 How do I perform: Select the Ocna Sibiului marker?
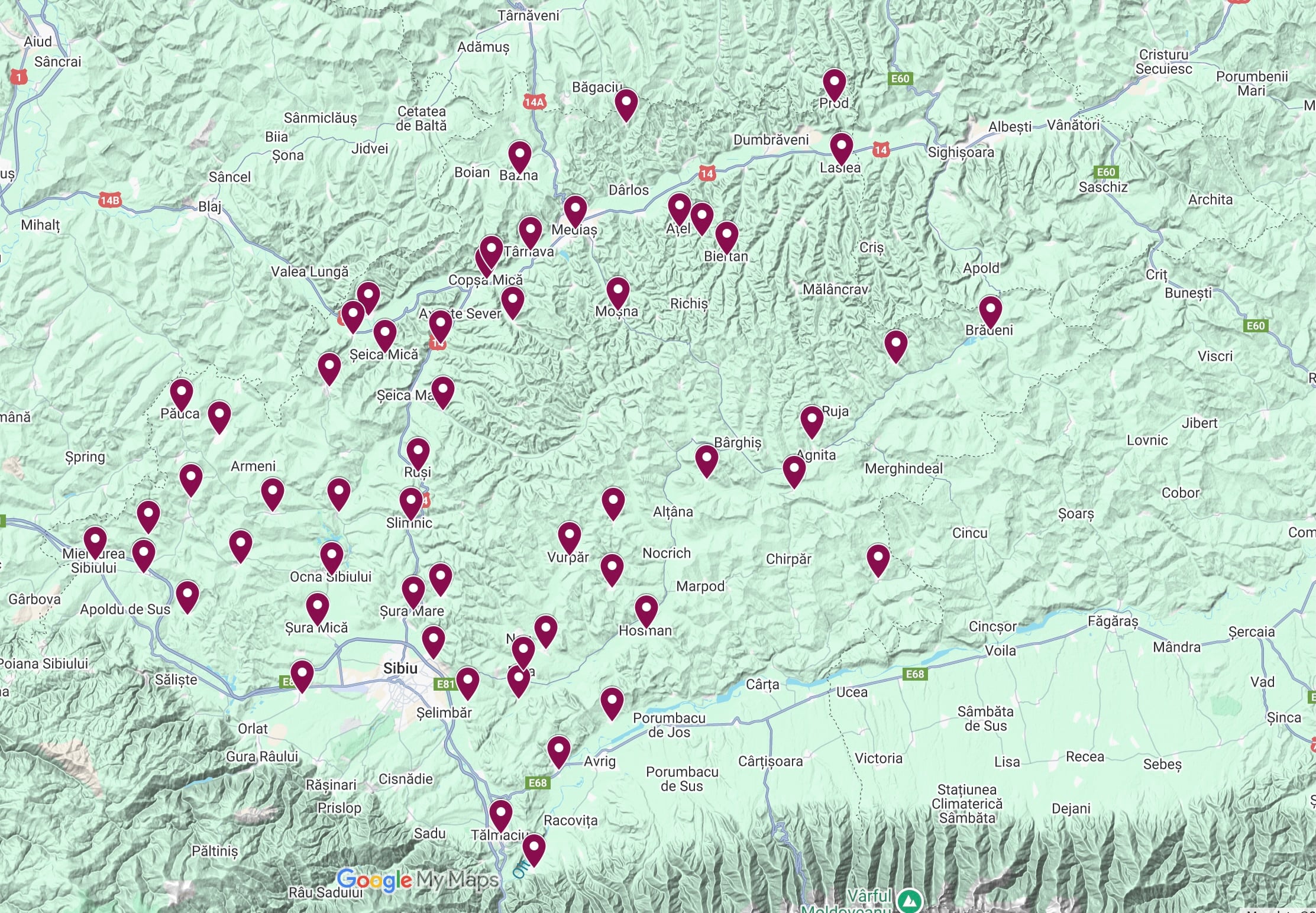331,558
